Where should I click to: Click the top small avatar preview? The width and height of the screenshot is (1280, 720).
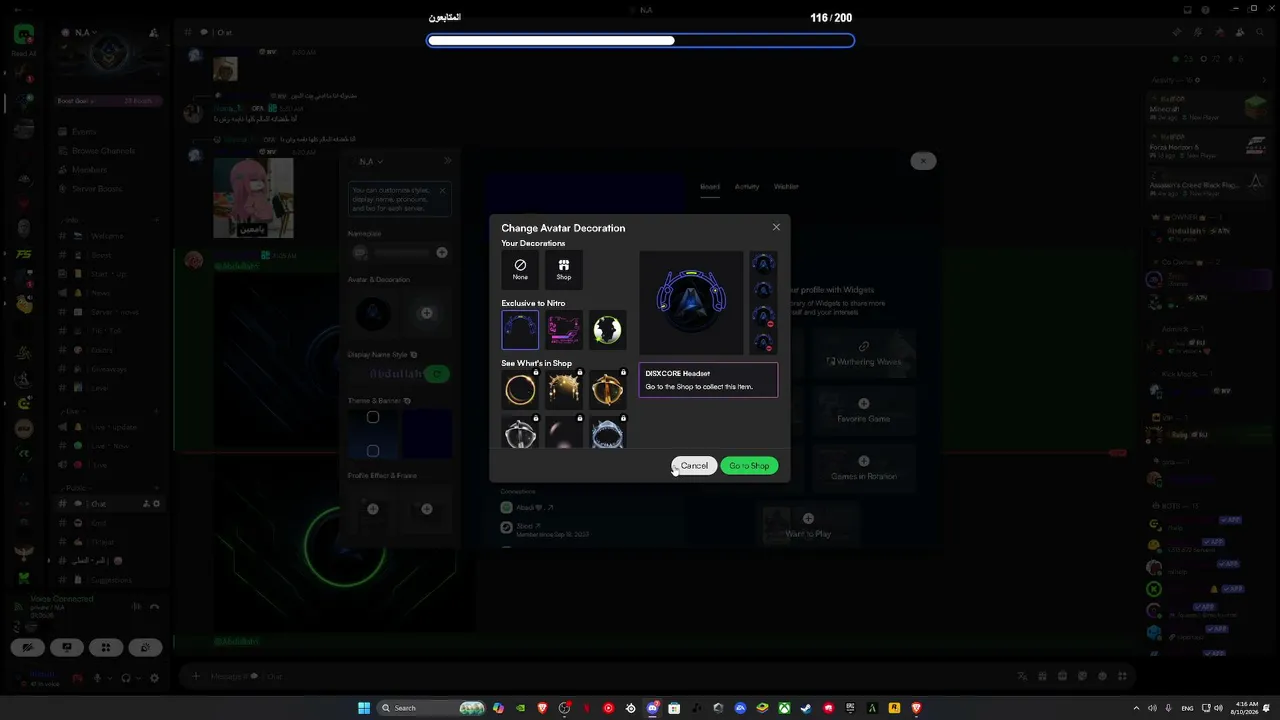point(763,263)
